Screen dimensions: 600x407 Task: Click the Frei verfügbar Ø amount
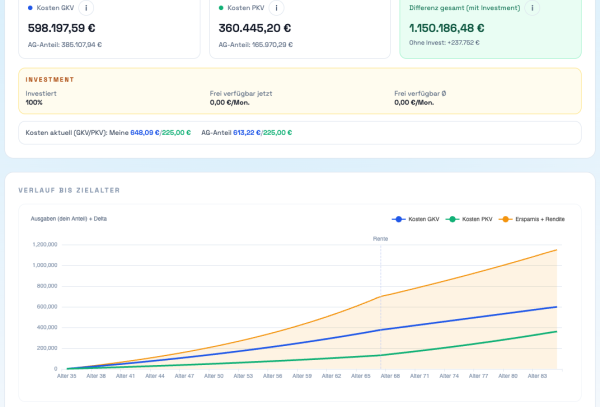coord(414,102)
